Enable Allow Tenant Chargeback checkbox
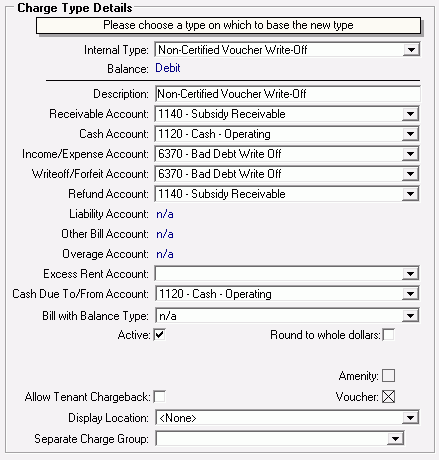 (x=159, y=397)
